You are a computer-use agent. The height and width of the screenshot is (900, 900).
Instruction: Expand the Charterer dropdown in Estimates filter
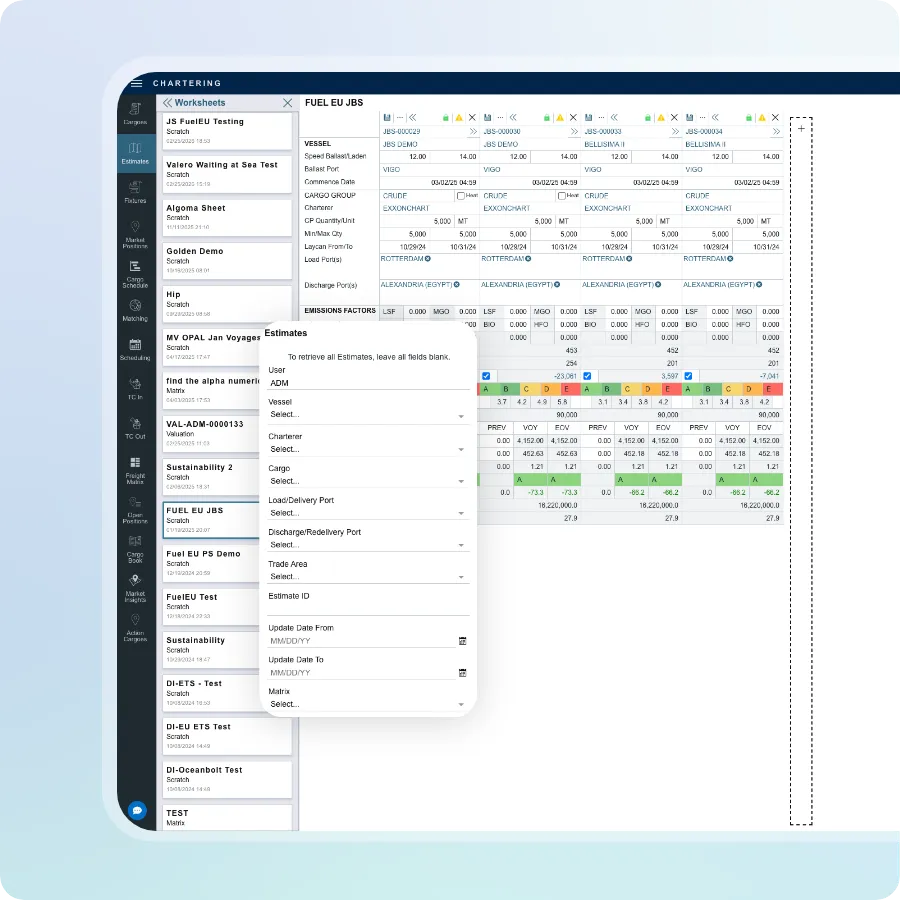tap(368, 449)
